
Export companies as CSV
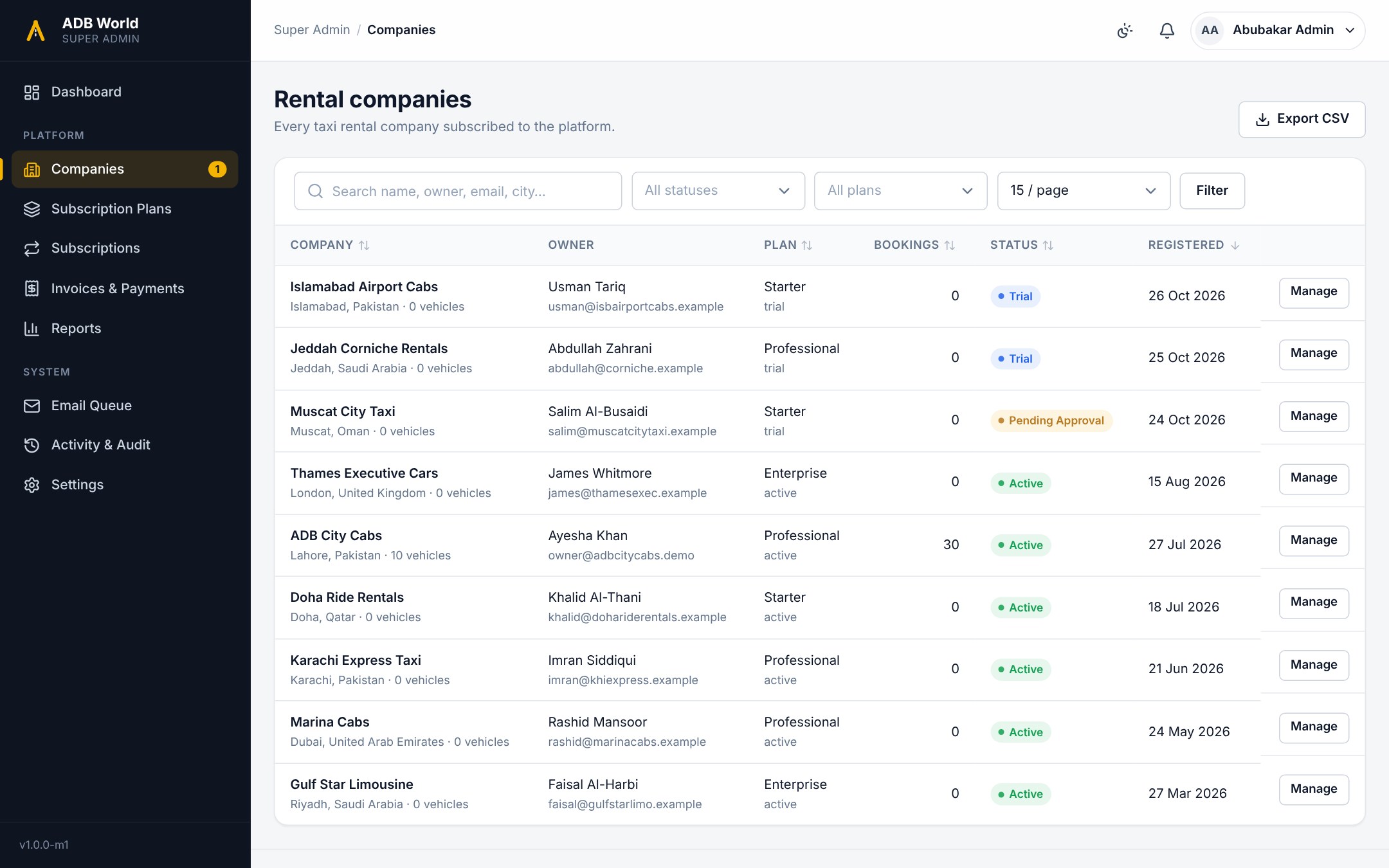click(1302, 119)
